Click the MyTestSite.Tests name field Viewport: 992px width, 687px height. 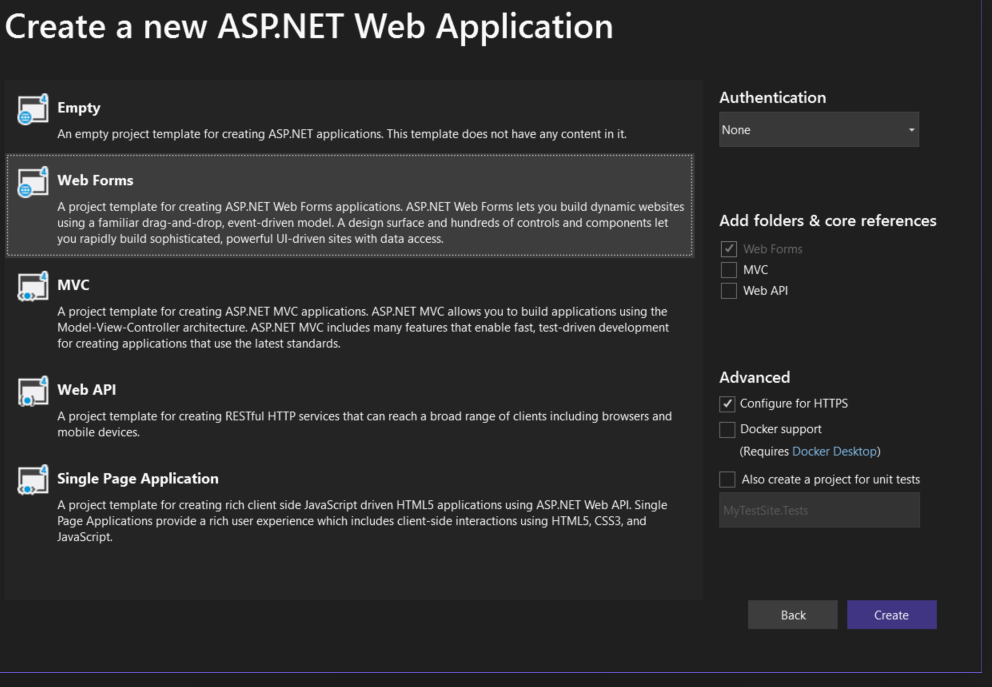[819, 510]
